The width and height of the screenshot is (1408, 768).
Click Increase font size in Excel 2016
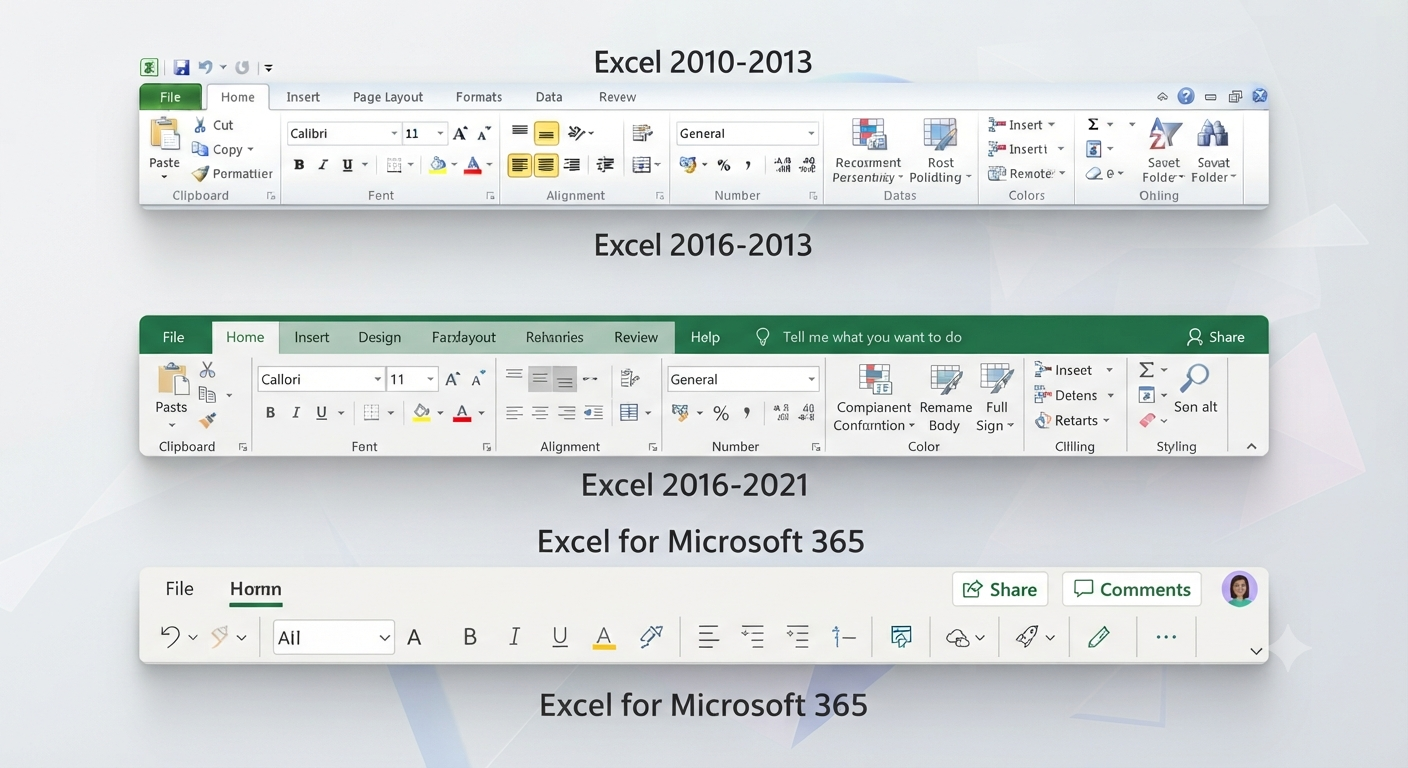pyautogui.click(x=452, y=379)
